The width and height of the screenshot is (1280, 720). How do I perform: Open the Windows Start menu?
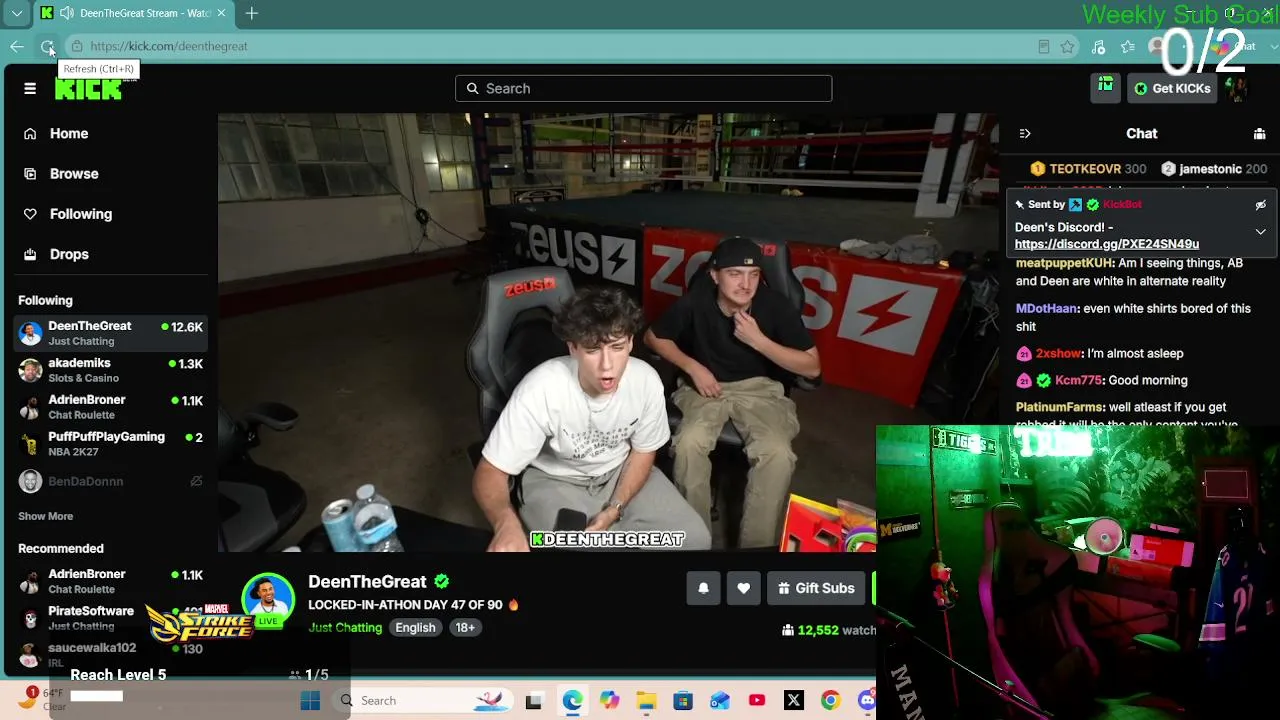coord(310,701)
